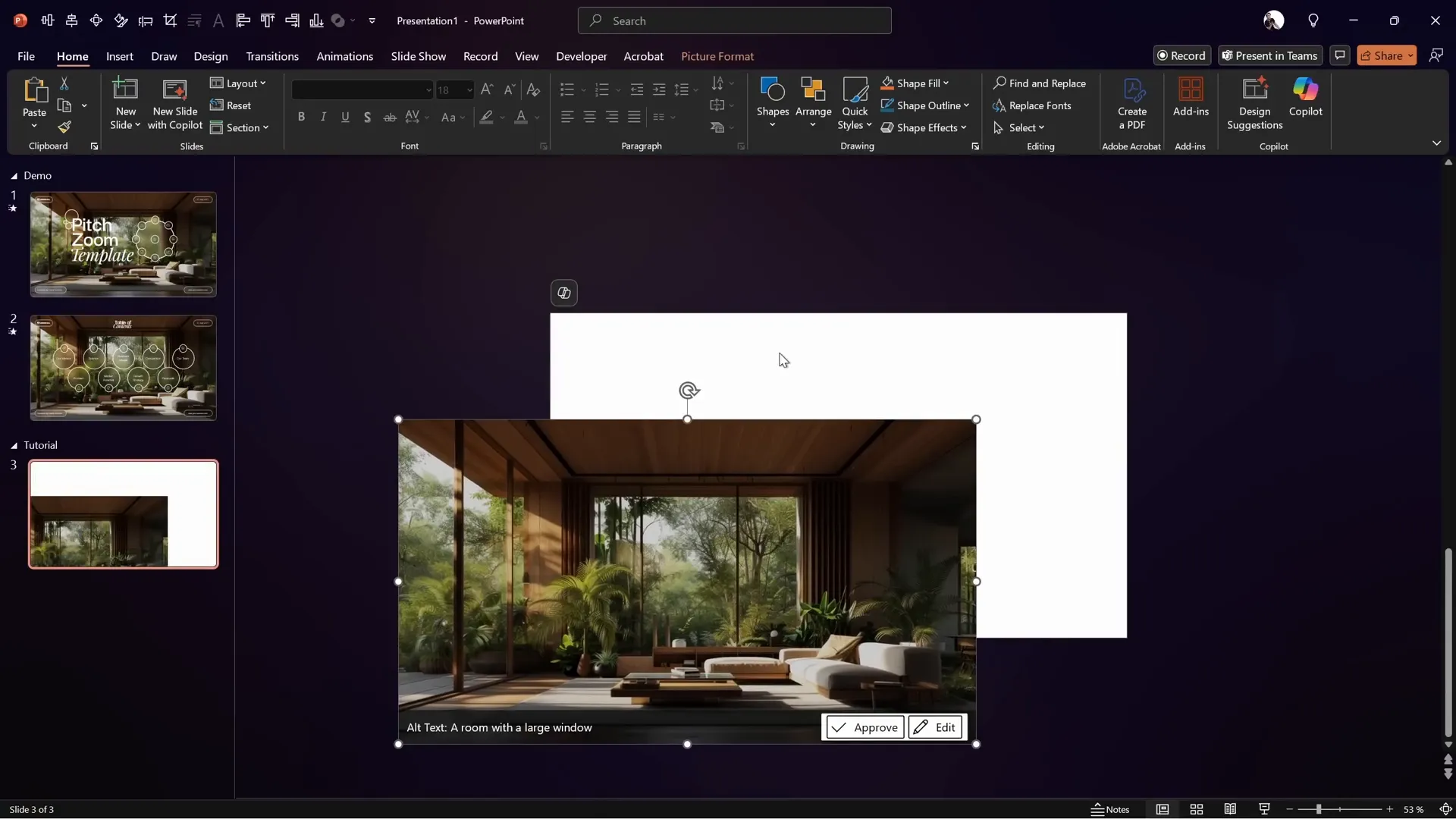The width and height of the screenshot is (1456, 819).
Task: Select slide 2 thumbnail
Action: [x=123, y=368]
